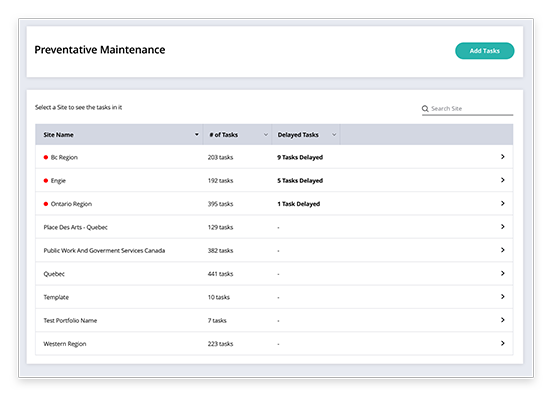This screenshot has height=396, width=552.
Task: Open Engie row chevron arrow
Action: tap(503, 180)
